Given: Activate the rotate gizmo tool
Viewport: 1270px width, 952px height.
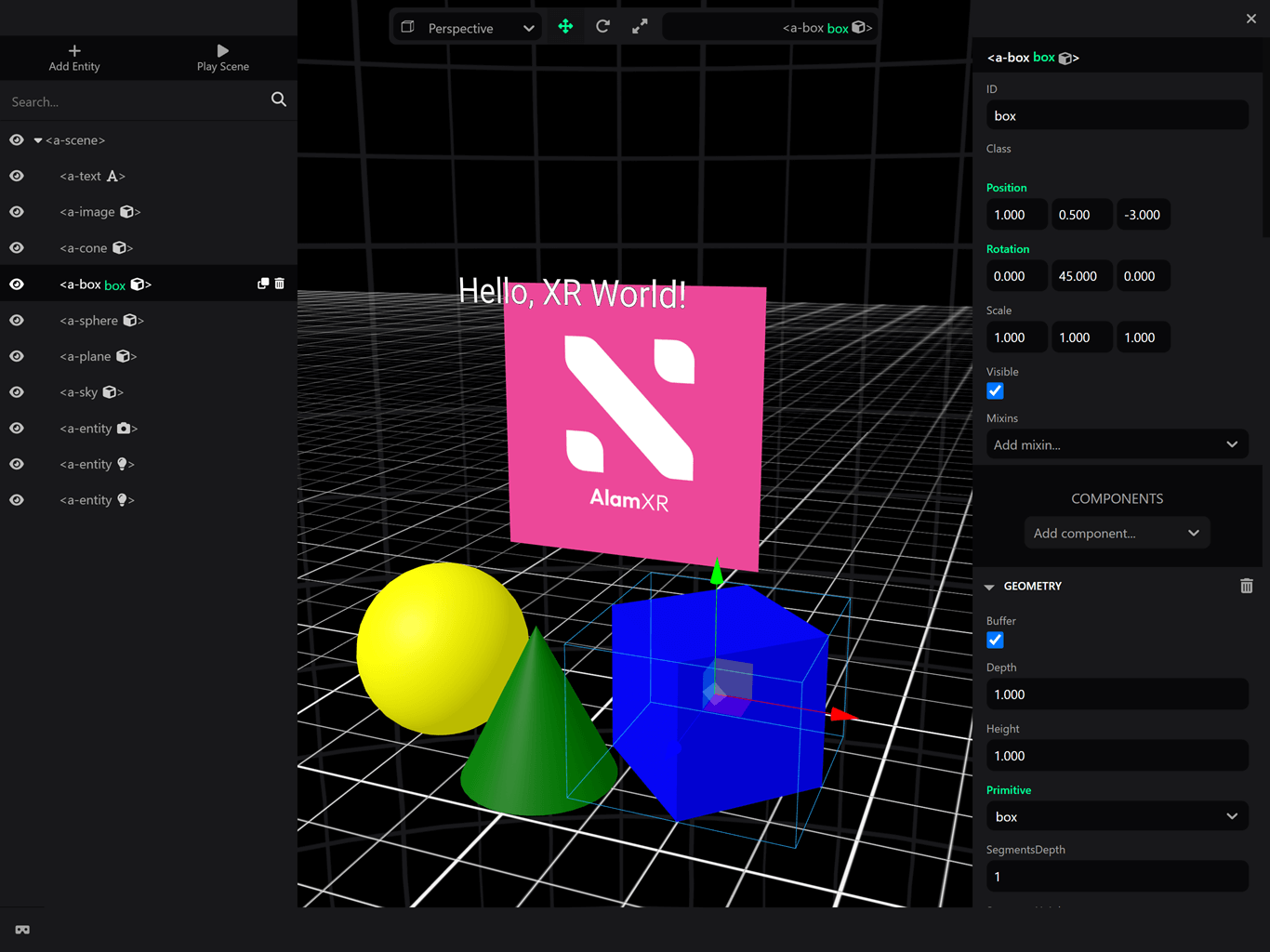Looking at the screenshot, I should [602, 27].
